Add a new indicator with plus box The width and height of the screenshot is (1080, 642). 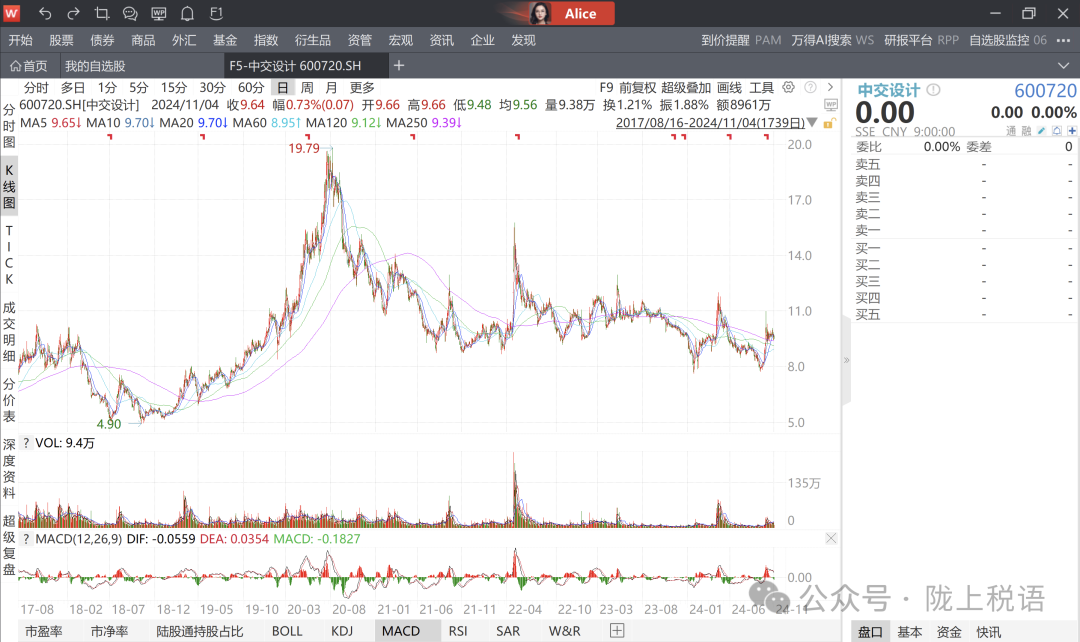click(x=617, y=630)
